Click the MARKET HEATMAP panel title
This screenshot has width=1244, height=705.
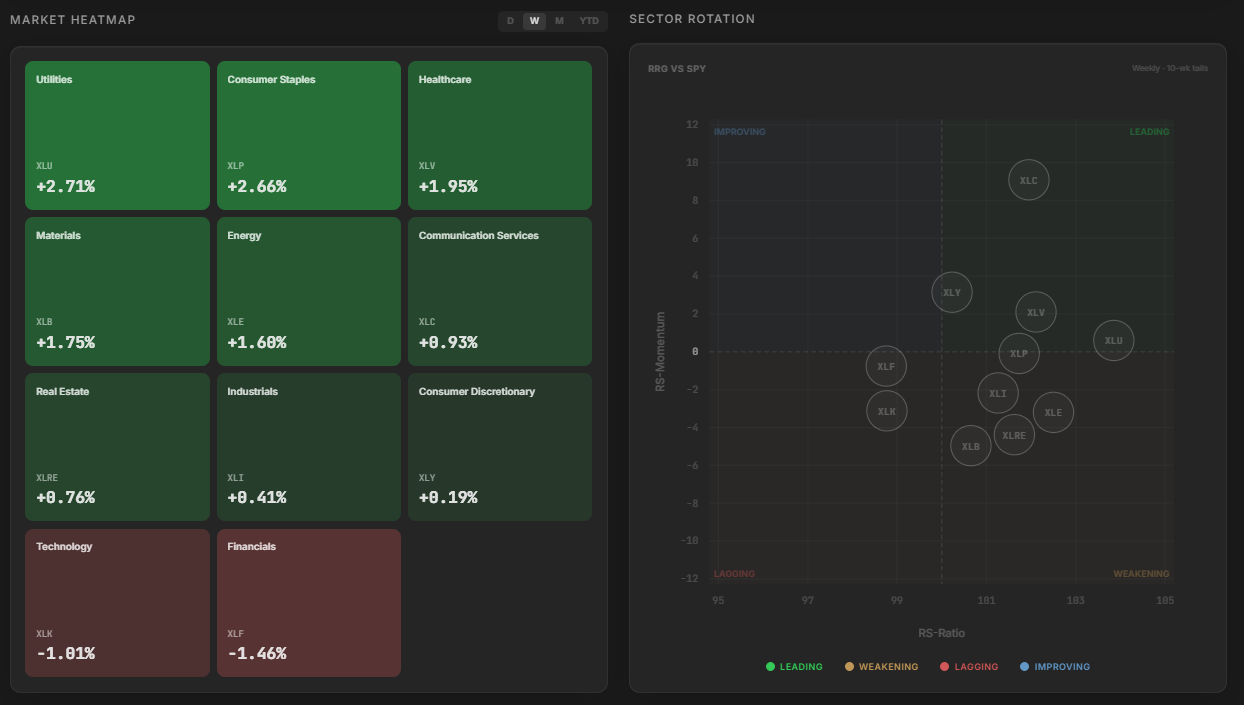click(x=73, y=20)
